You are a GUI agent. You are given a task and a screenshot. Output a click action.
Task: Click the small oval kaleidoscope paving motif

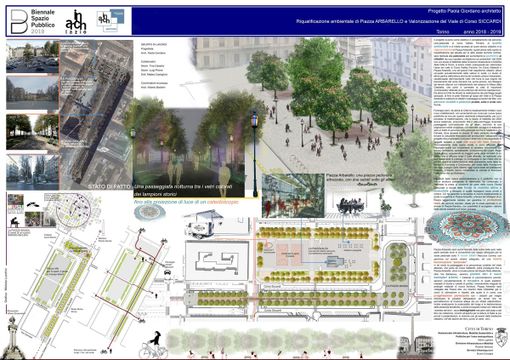coord(150,212)
